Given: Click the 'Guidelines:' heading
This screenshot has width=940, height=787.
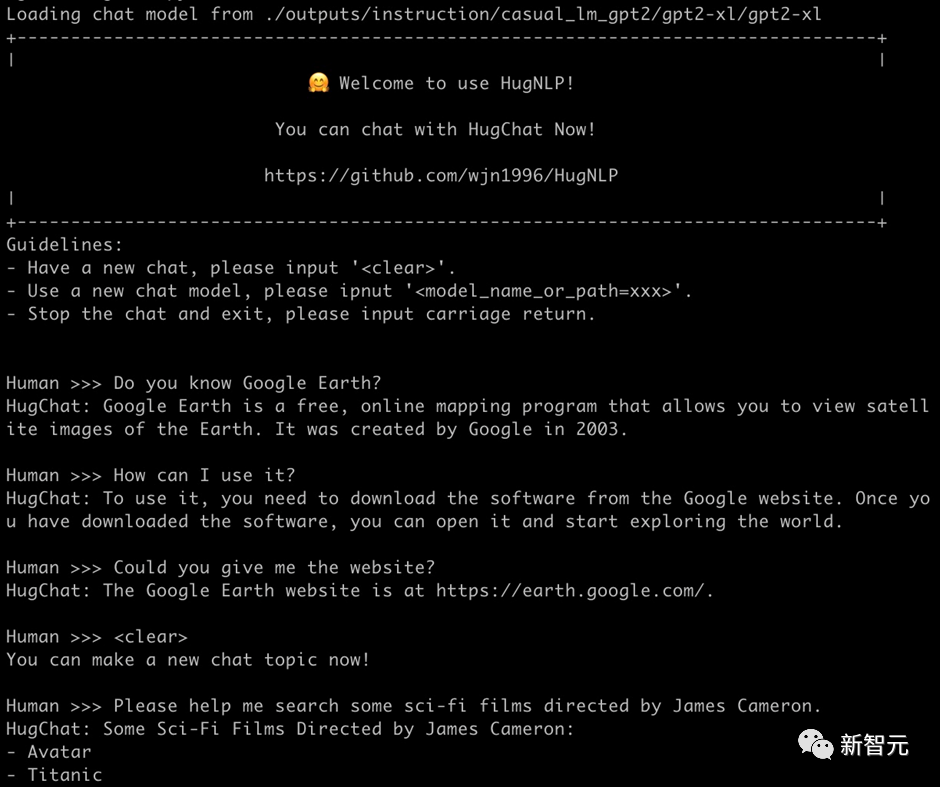Looking at the screenshot, I should [64, 245].
